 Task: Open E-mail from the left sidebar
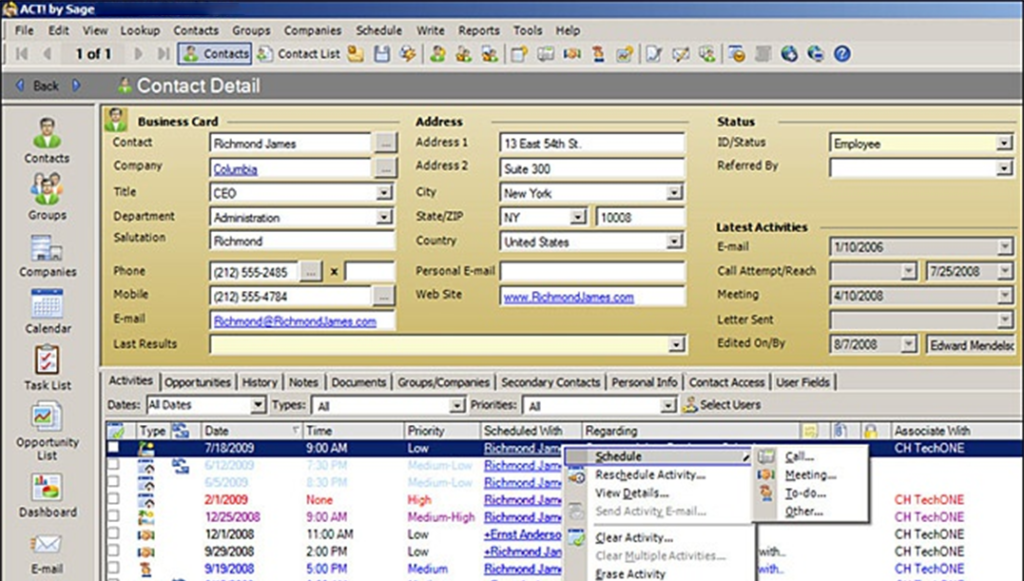47,554
